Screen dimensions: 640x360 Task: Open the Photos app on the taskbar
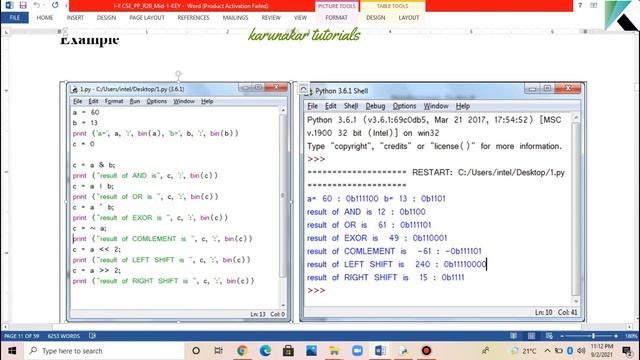(x=311, y=351)
